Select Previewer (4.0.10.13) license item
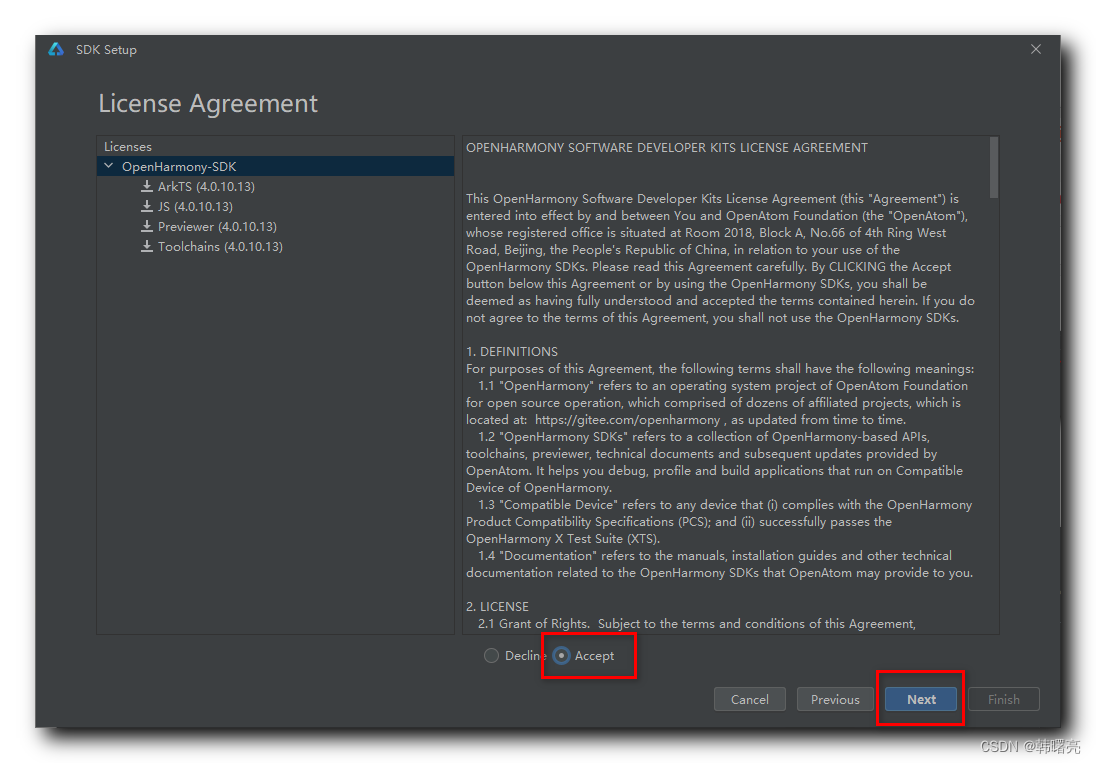 click(217, 226)
